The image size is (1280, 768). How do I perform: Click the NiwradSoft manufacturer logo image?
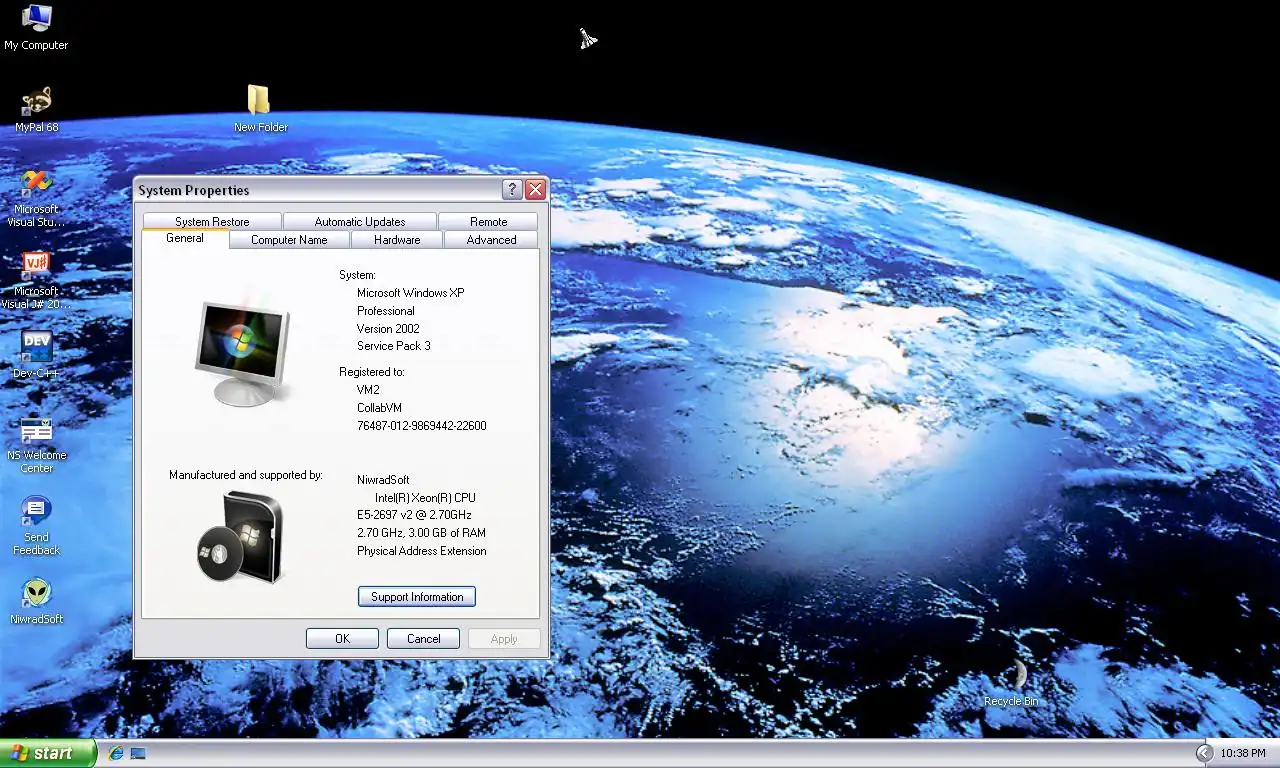[x=240, y=537]
